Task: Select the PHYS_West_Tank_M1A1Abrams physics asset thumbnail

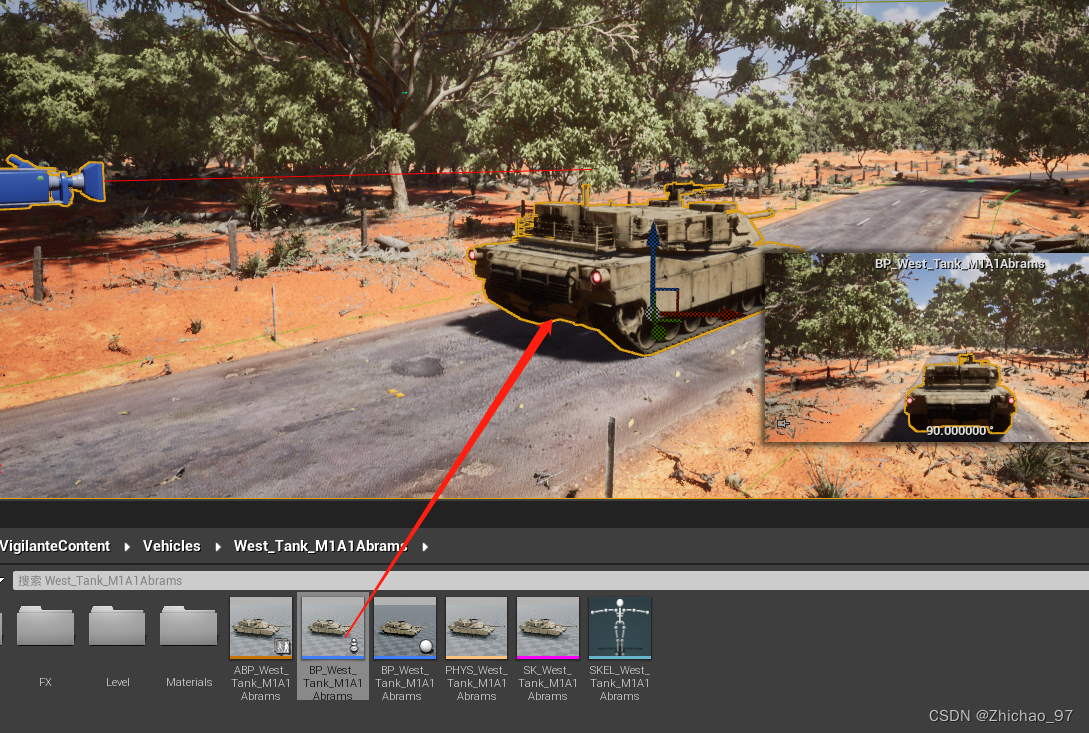Action: pos(476,627)
